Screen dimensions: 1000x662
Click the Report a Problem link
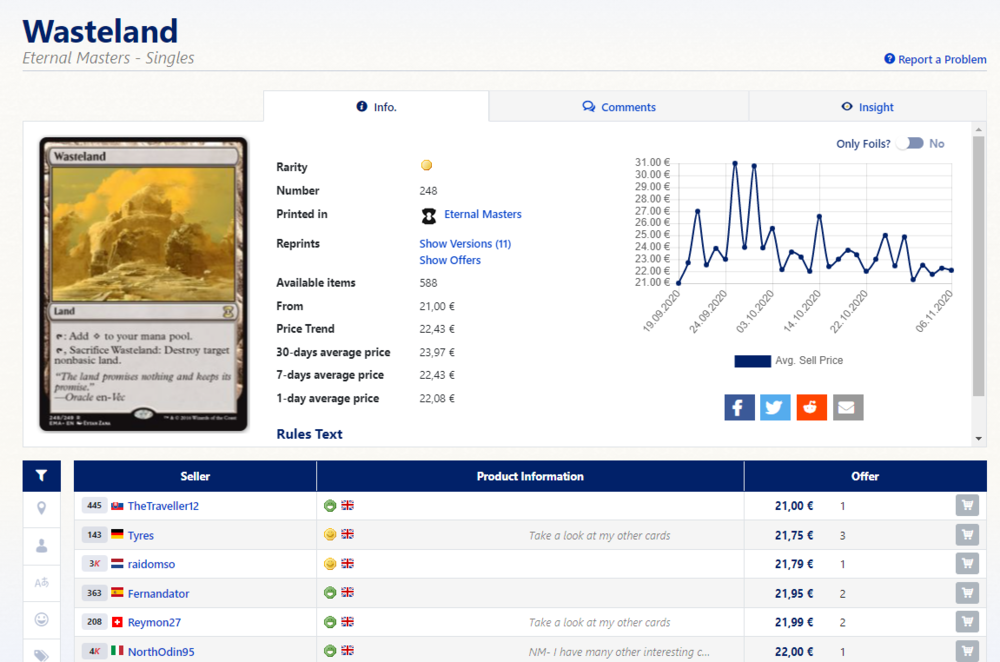click(x=935, y=59)
